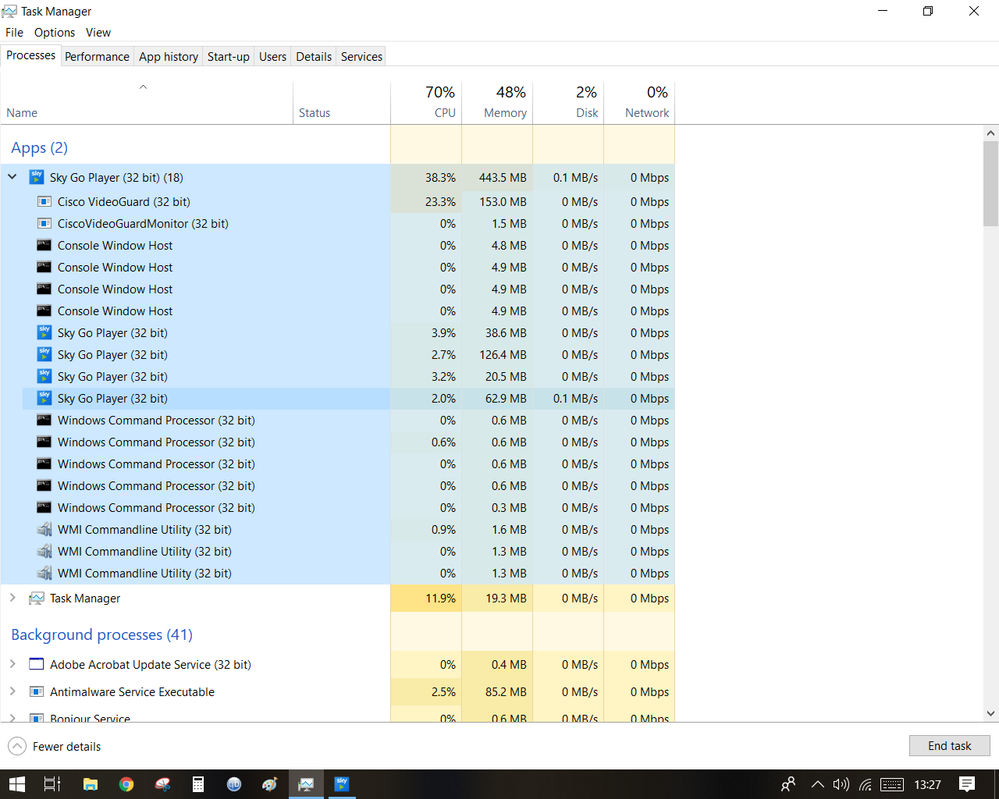Switch to the Services tab

click(361, 57)
